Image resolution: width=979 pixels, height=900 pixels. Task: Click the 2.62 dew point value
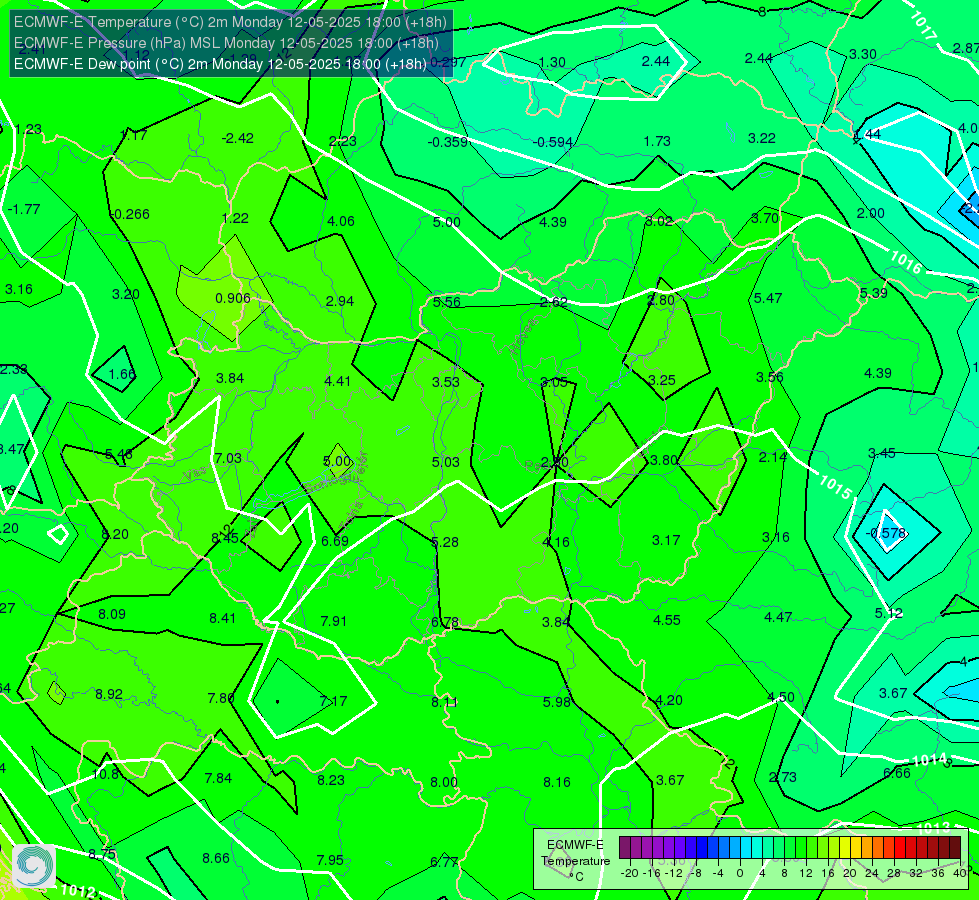554,302
